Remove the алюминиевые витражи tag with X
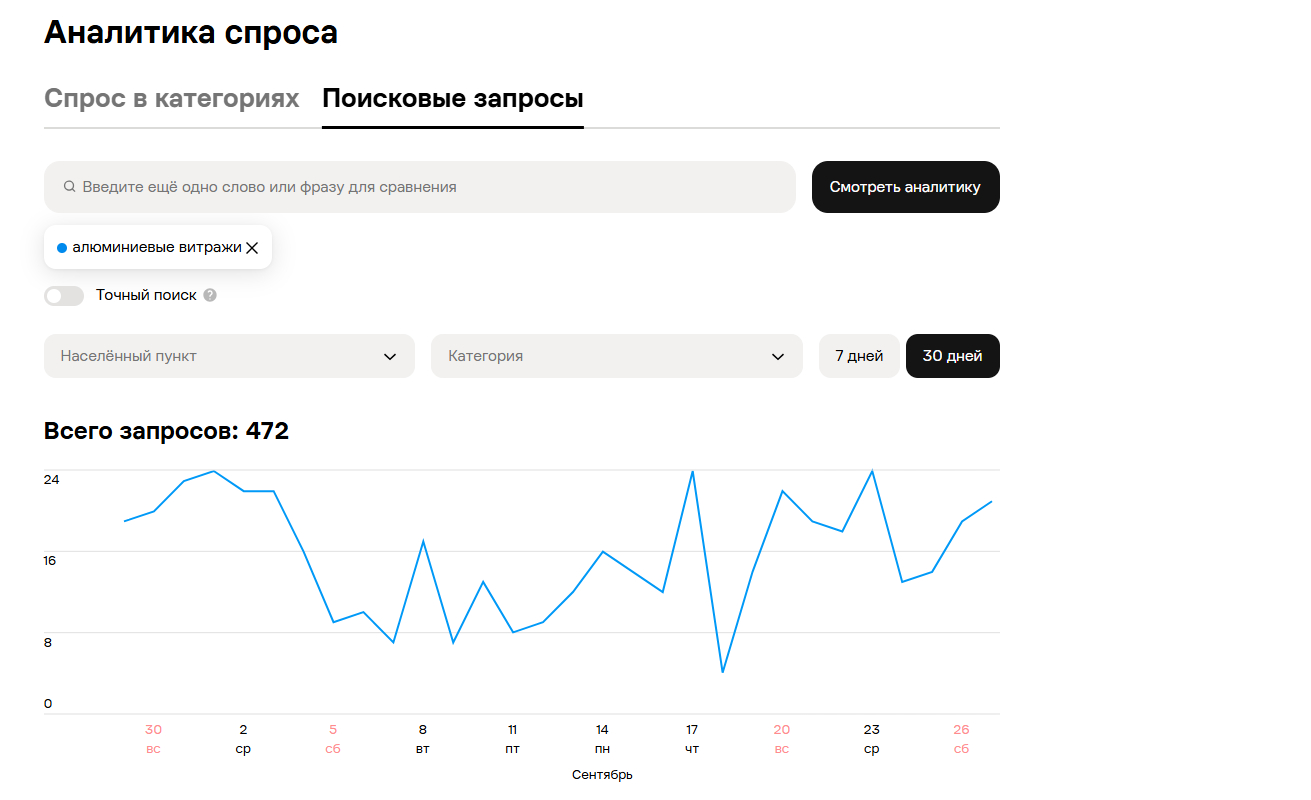This screenshot has height=800, width=1311. tap(252, 248)
